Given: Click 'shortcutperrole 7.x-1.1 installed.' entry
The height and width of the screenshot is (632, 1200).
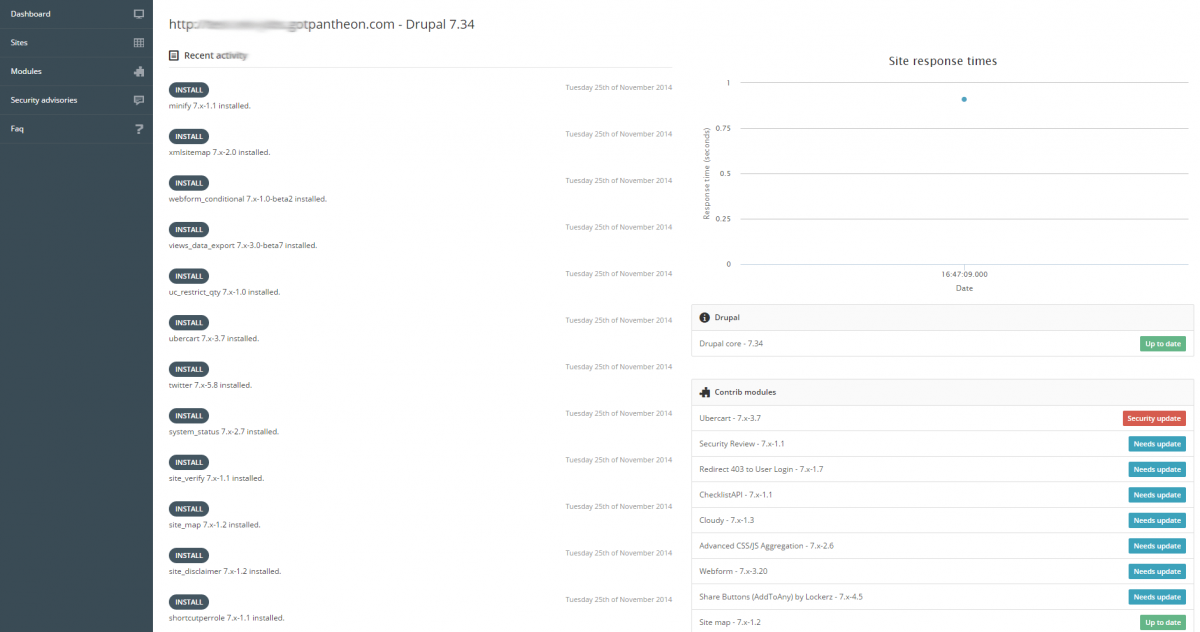Looking at the screenshot, I should coord(227,617).
